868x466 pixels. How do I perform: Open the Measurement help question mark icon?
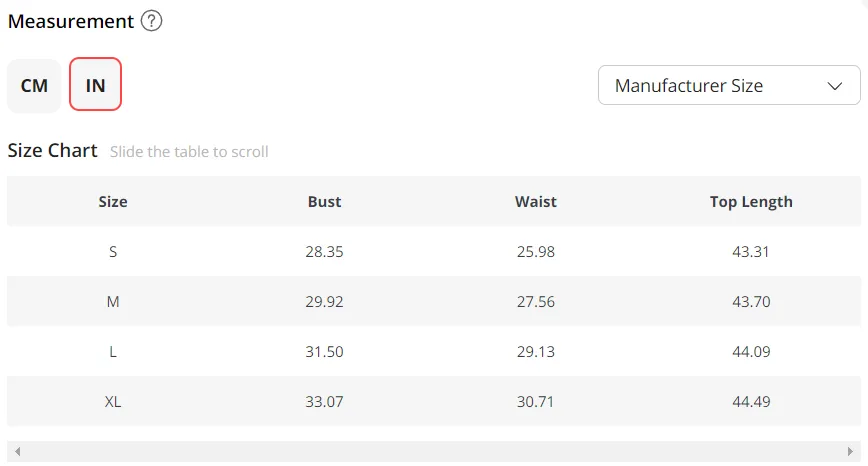[x=151, y=21]
